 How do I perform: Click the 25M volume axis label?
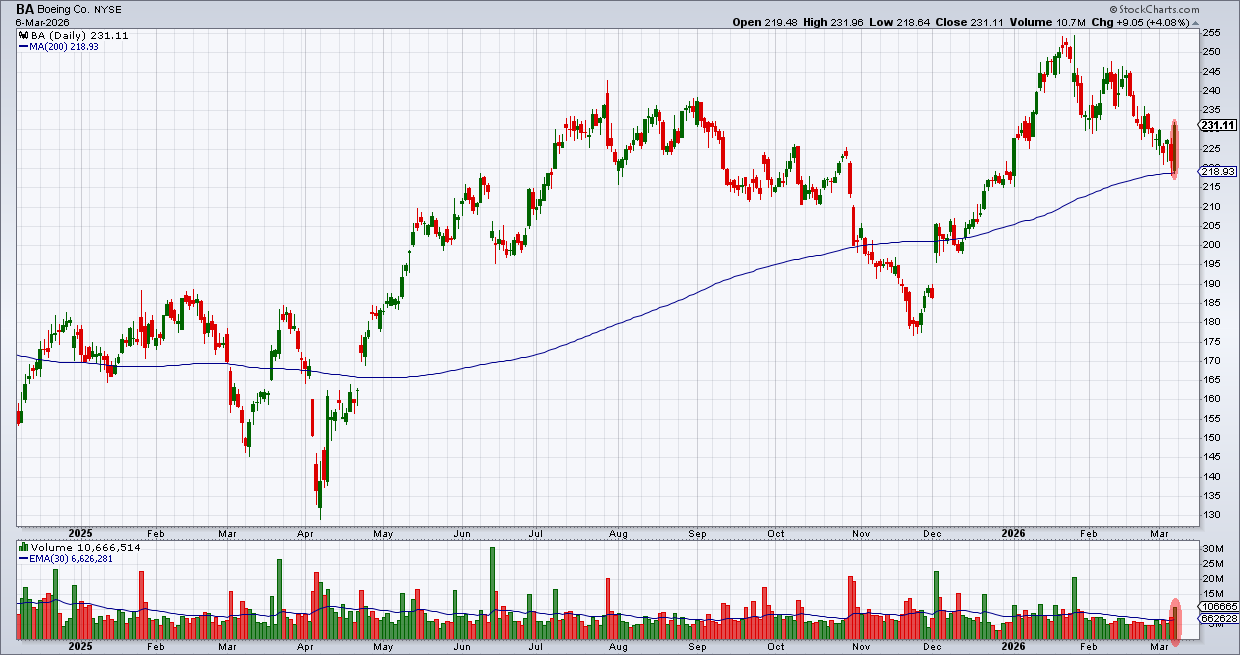point(1214,564)
